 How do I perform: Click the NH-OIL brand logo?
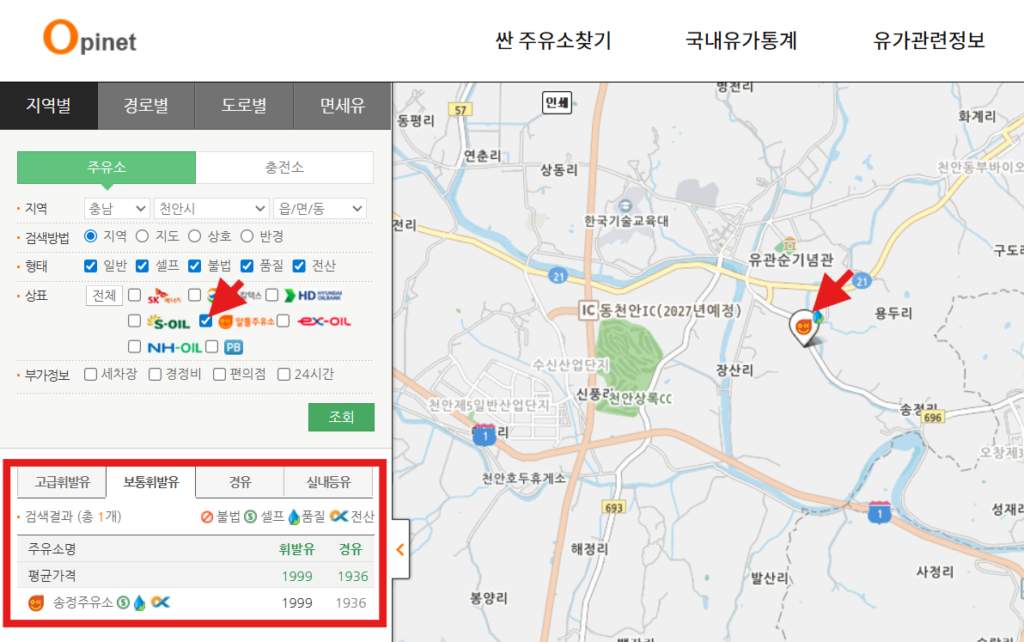pyautogui.click(x=174, y=347)
